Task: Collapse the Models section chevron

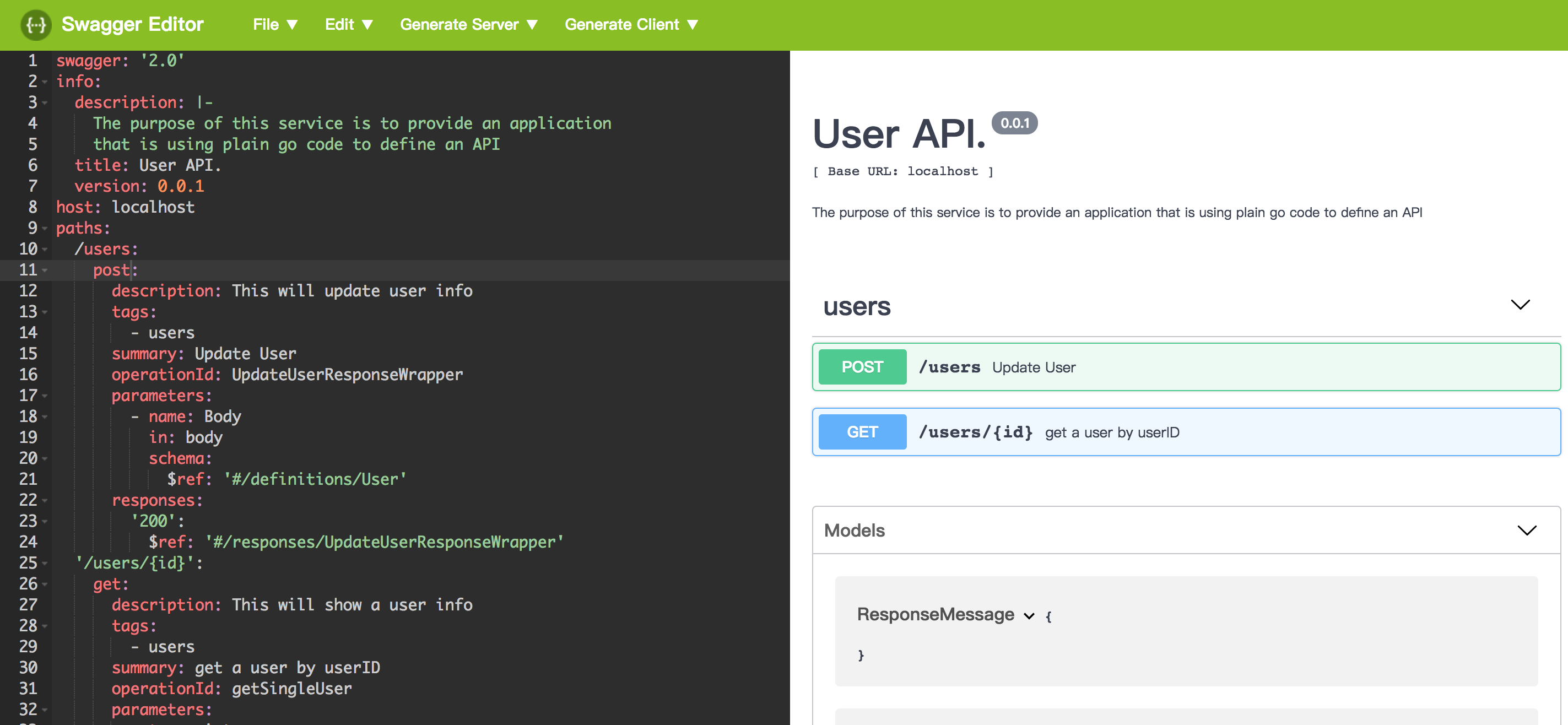Action: point(1527,530)
